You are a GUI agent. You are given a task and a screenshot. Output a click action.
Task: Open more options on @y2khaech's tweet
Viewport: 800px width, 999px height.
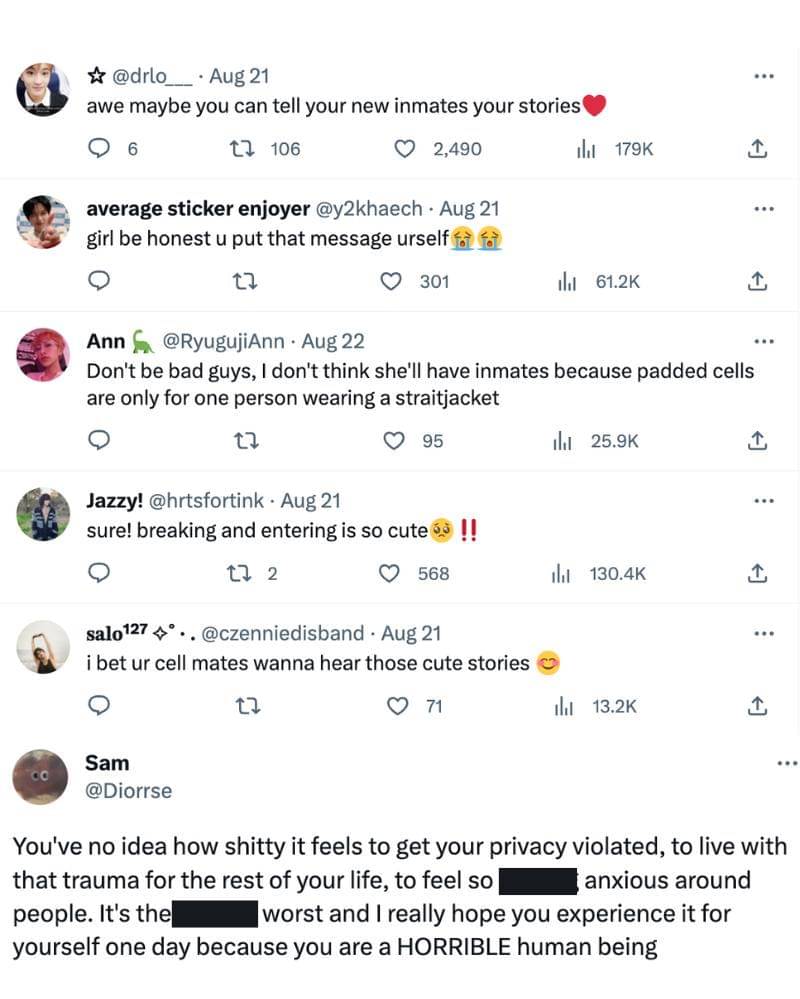pyautogui.click(x=764, y=210)
